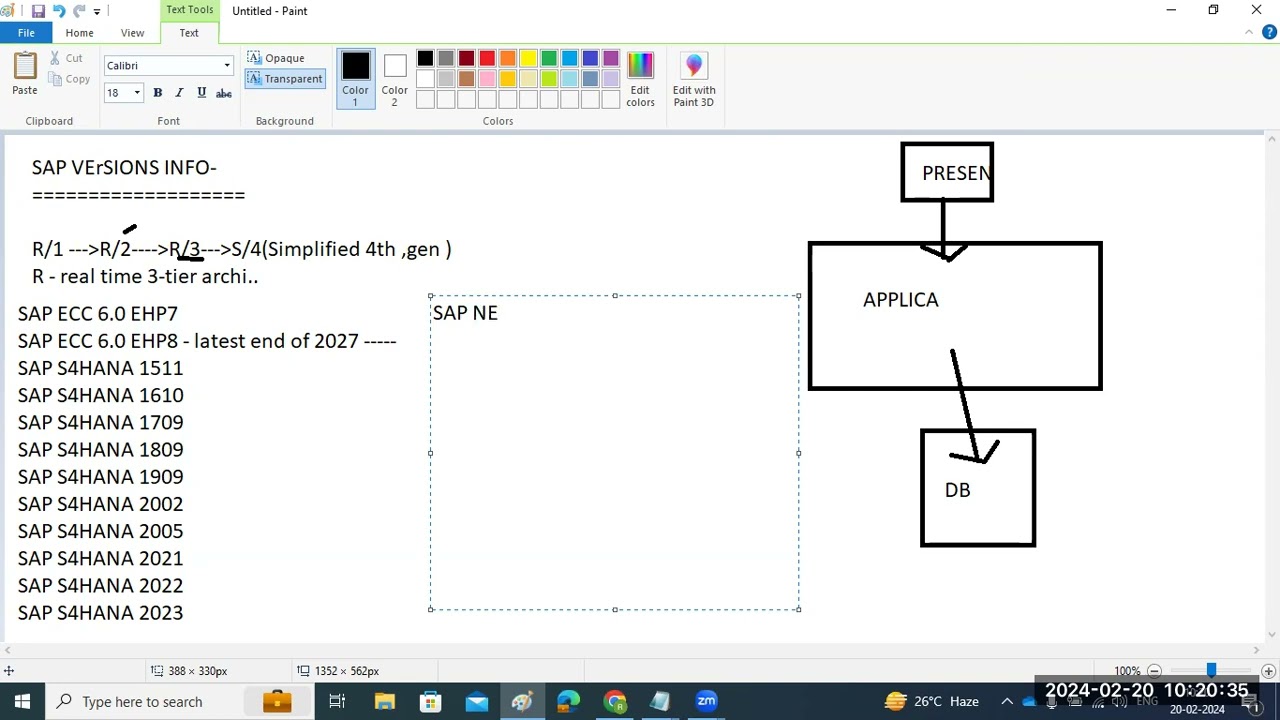Select the Color 2 button

(x=394, y=79)
